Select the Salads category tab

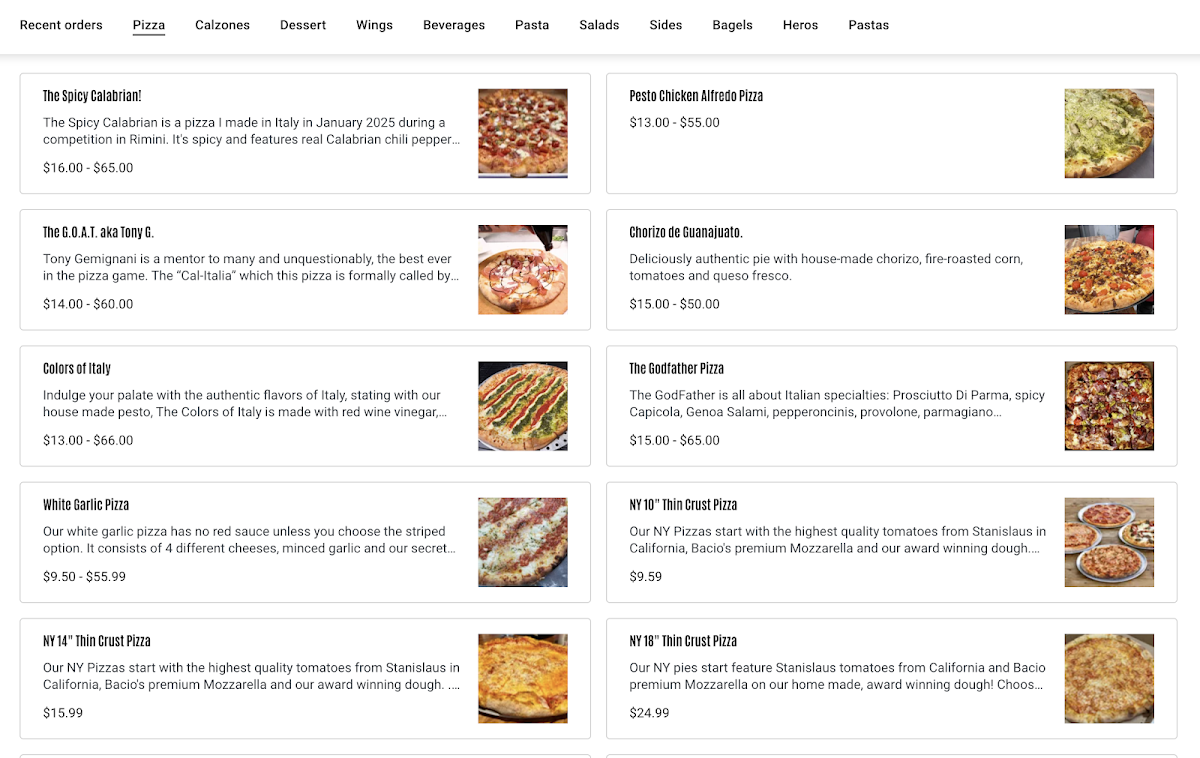[x=599, y=25]
